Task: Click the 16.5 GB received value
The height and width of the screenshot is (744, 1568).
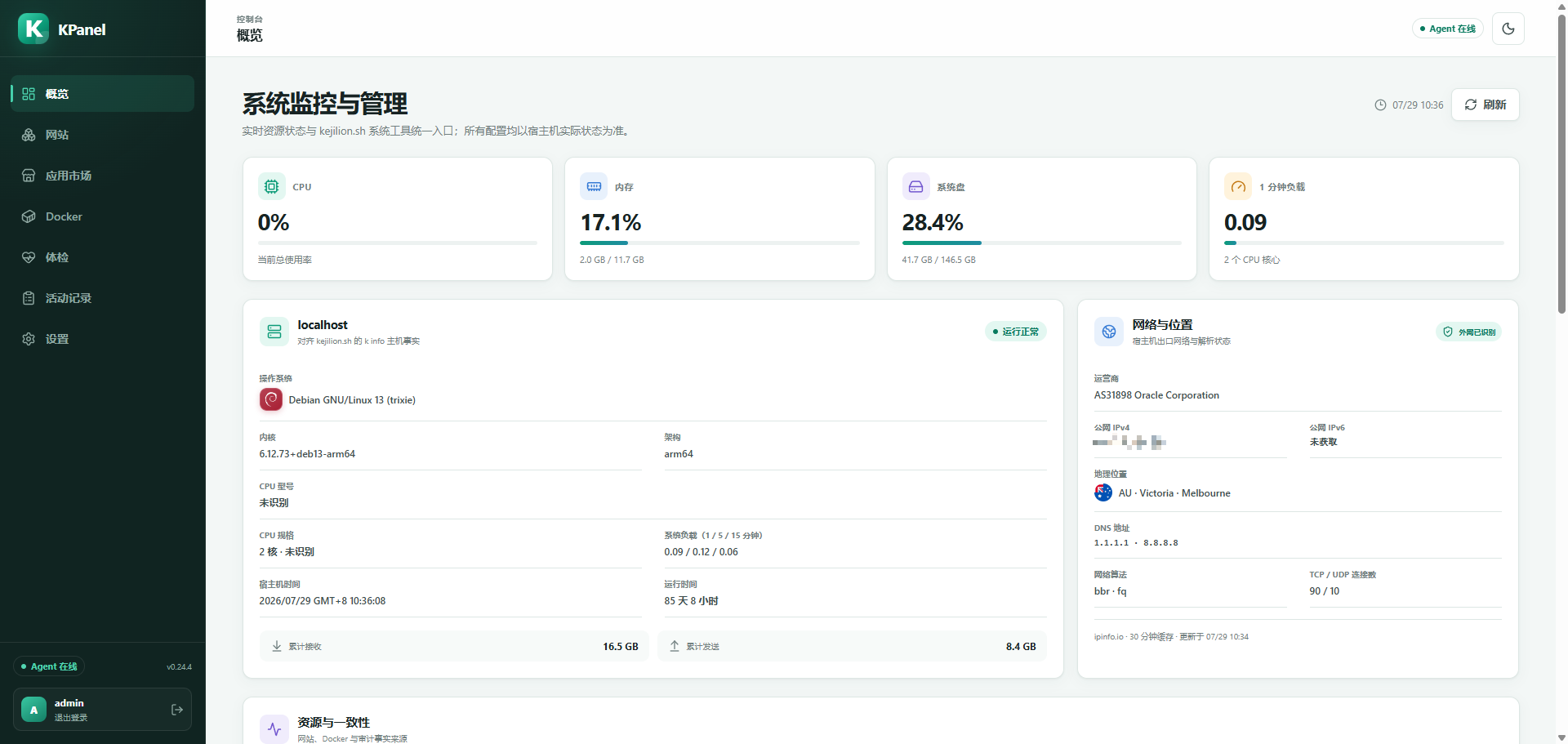Action: pos(621,646)
